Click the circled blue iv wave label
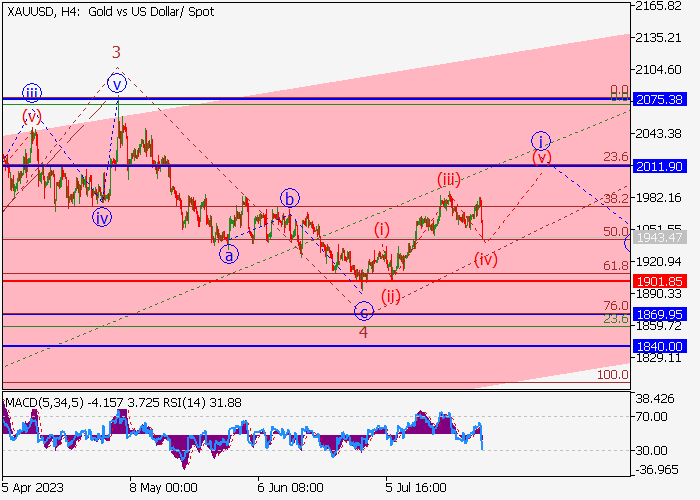 tap(102, 218)
